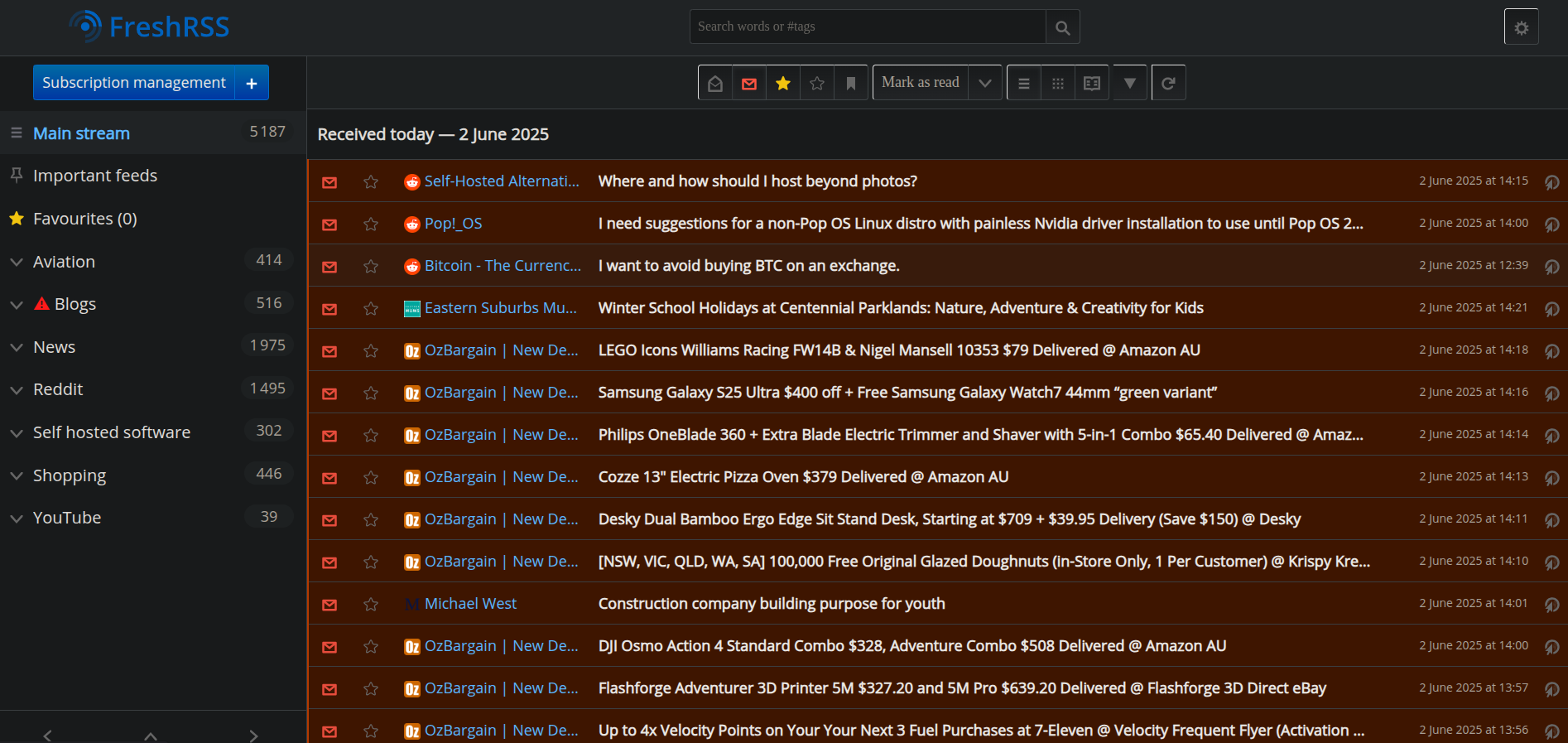Open the Self-Hosted Alternati... feed link

502,181
